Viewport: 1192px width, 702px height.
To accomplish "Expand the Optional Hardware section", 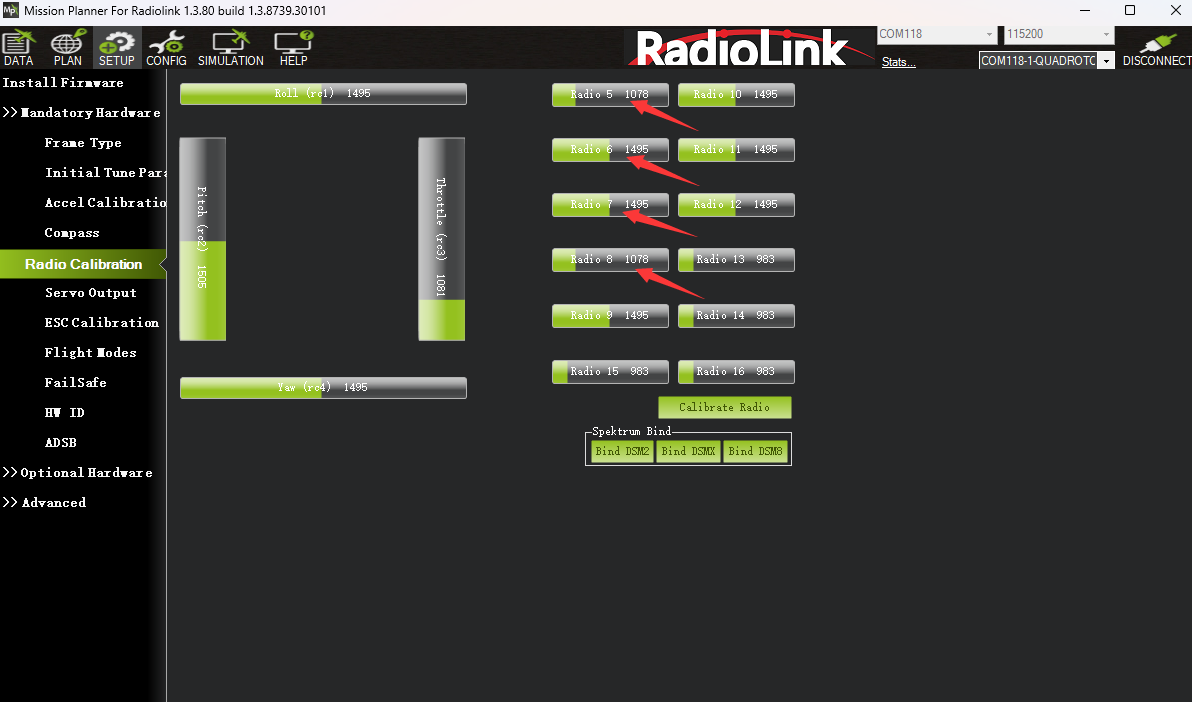I will click(78, 473).
